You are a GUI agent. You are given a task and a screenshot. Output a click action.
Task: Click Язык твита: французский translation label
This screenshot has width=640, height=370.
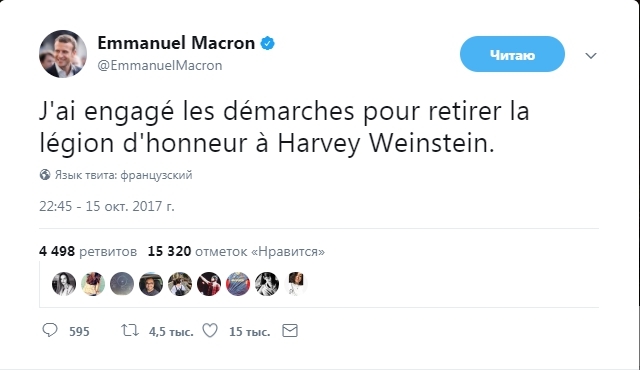[x=123, y=175]
